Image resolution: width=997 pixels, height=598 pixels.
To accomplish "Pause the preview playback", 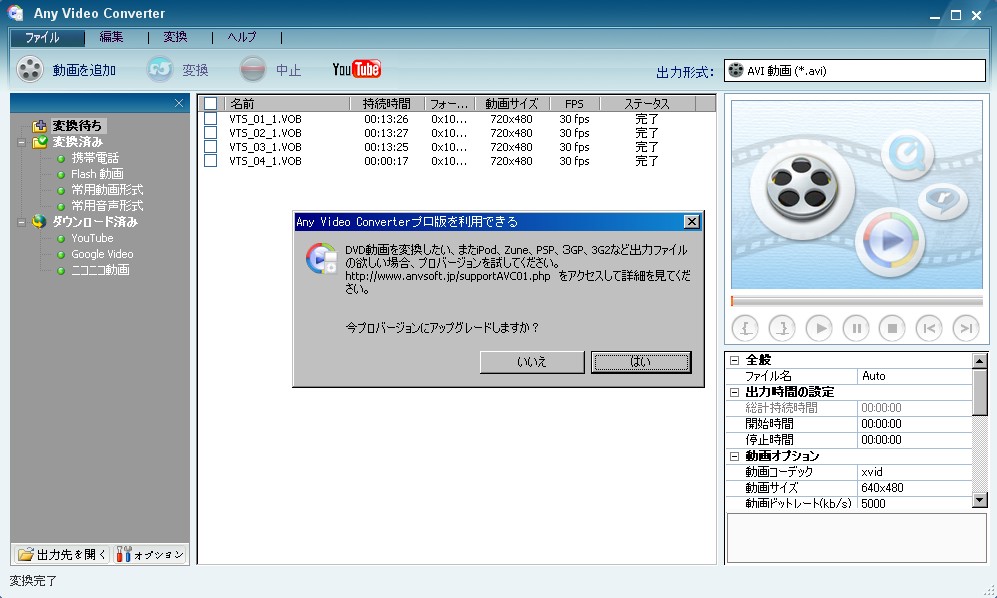I will click(856, 328).
